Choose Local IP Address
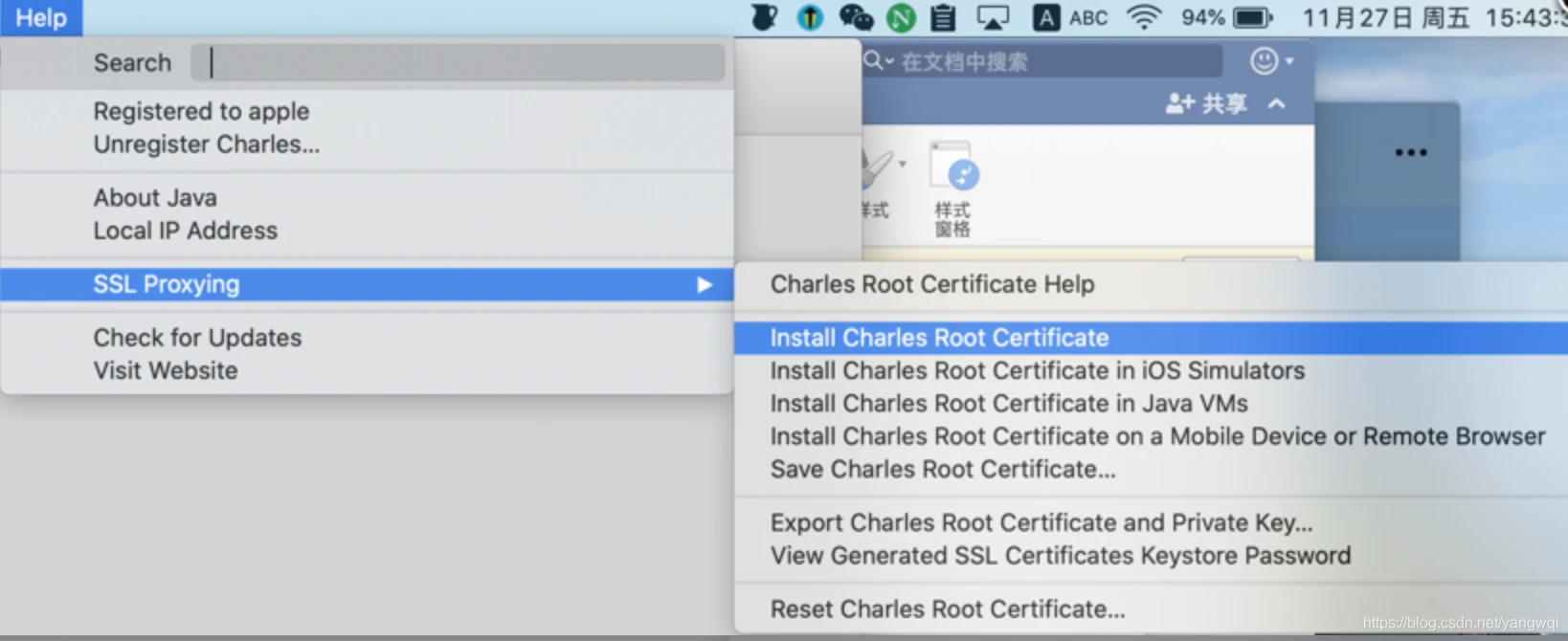 click(x=367, y=231)
